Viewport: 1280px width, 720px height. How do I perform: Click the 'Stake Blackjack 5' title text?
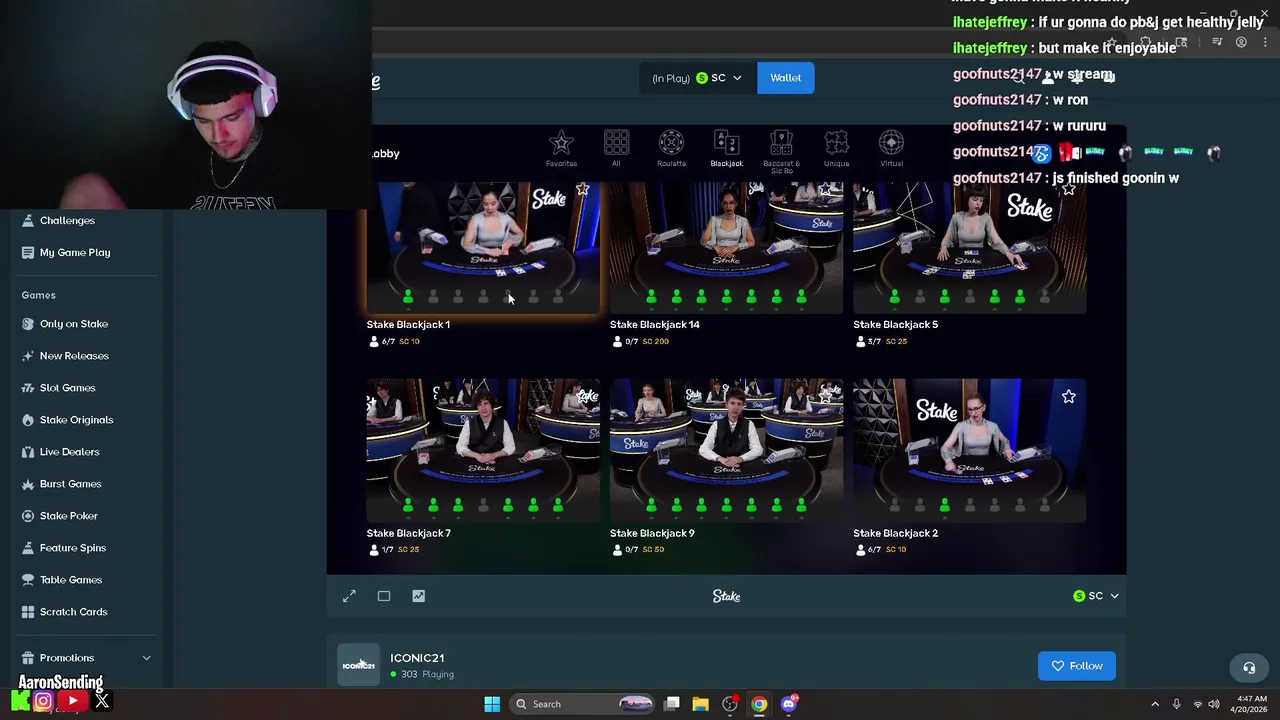tap(895, 324)
